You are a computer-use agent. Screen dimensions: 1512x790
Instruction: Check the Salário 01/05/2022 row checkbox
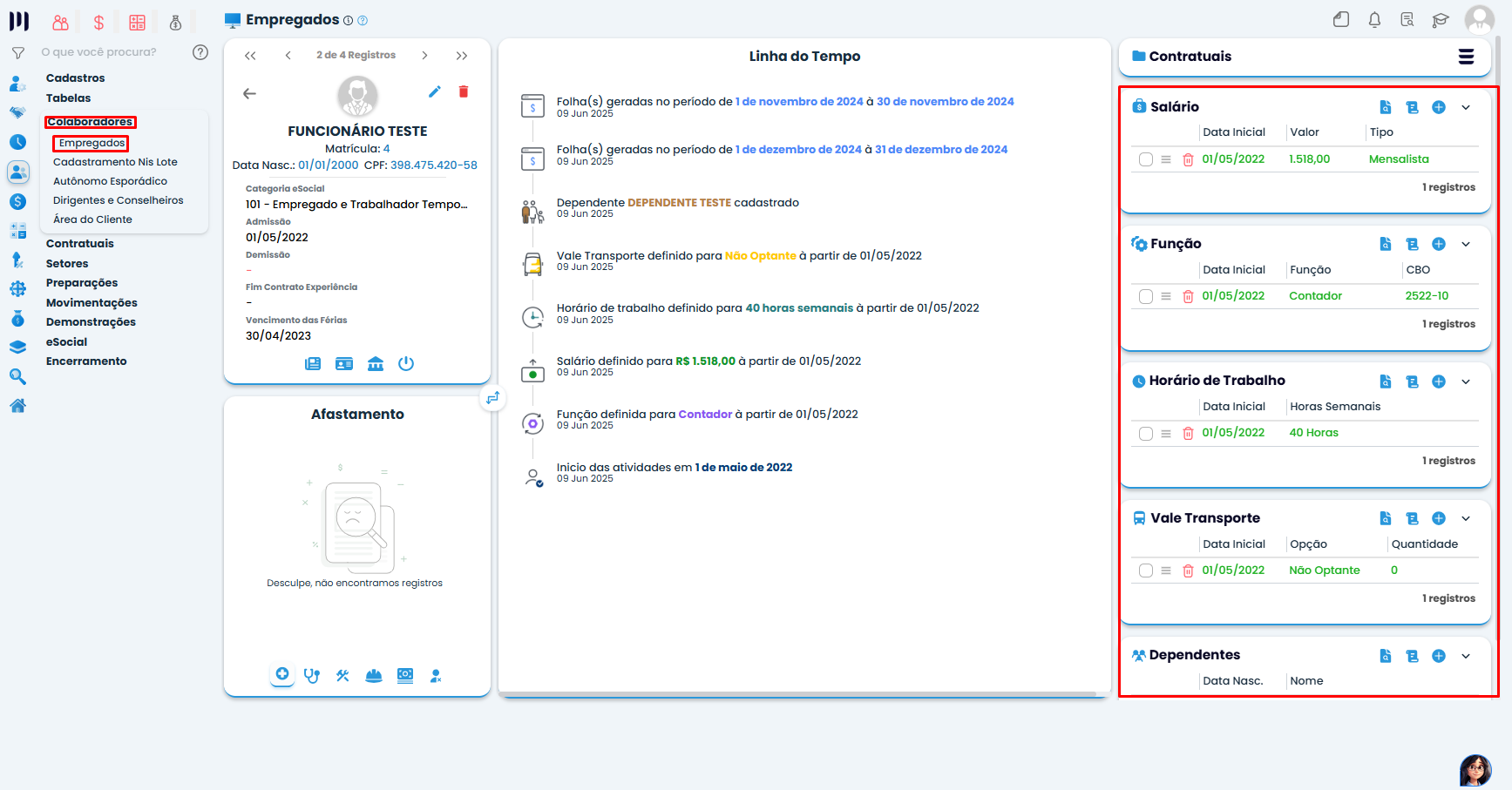point(1146,159)
